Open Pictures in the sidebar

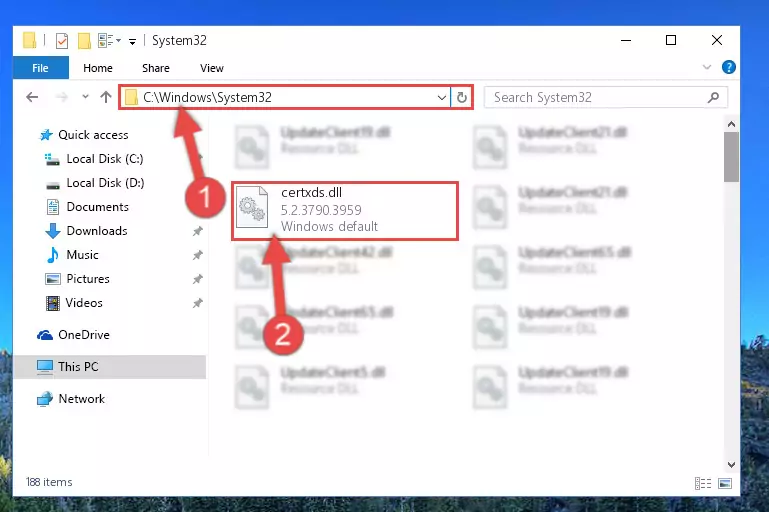88,279
